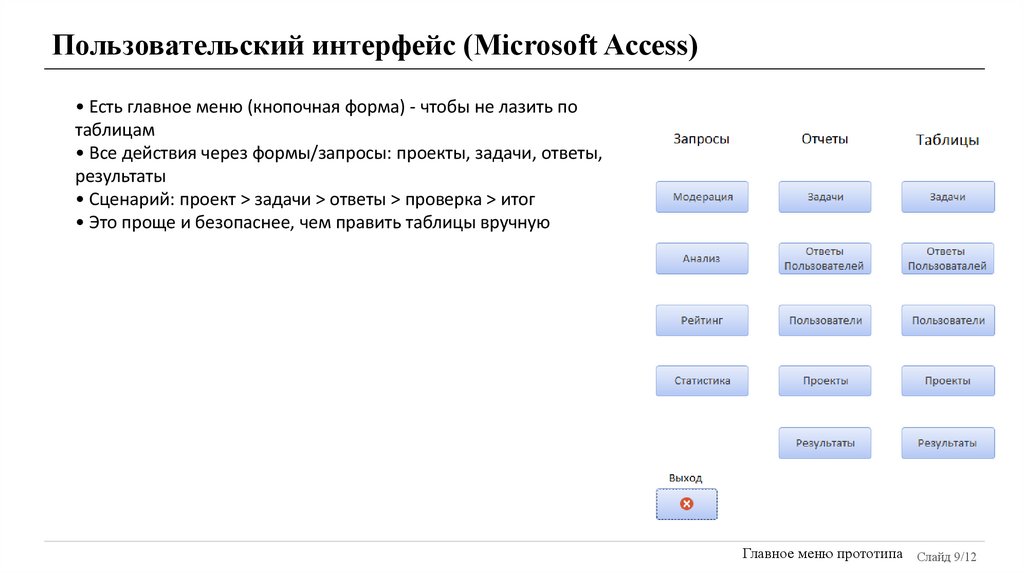Click the slide title about Microsoft Access
The width and height of the screenshot is (1024, 574).
[x=375, y=47]
